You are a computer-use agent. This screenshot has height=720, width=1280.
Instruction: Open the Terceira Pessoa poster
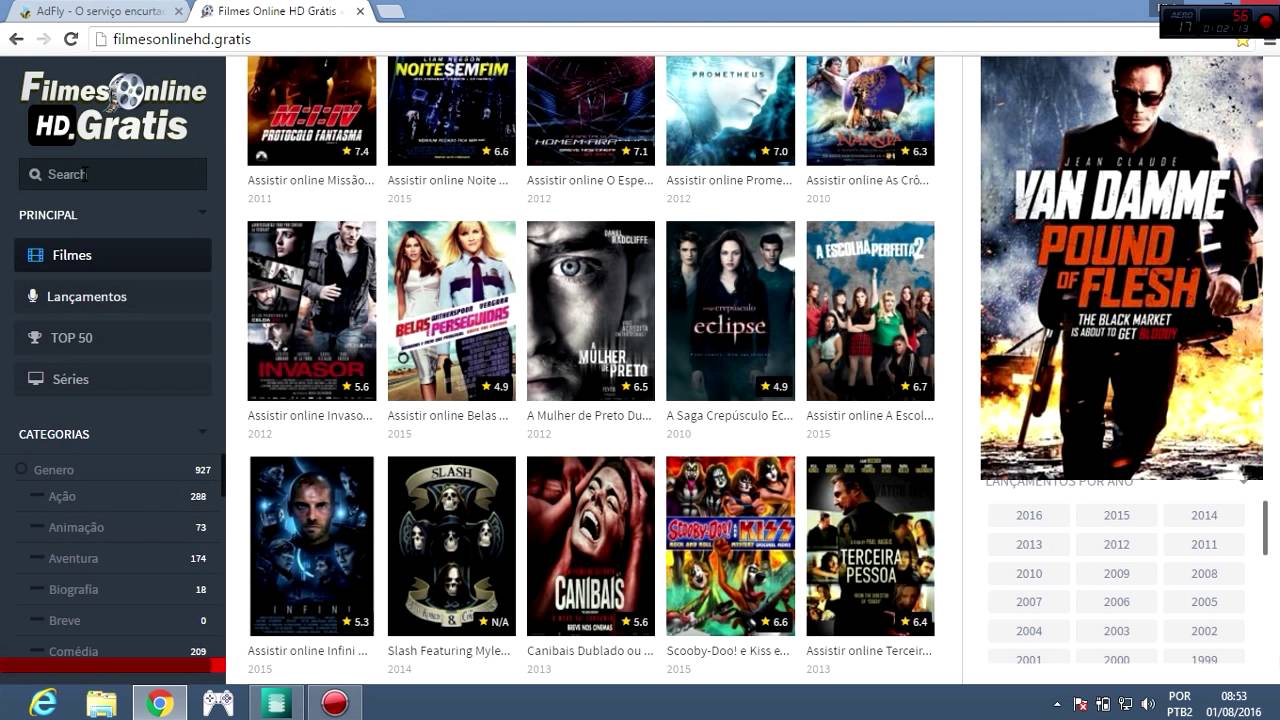pyautogui.click(x=871, y=546)
